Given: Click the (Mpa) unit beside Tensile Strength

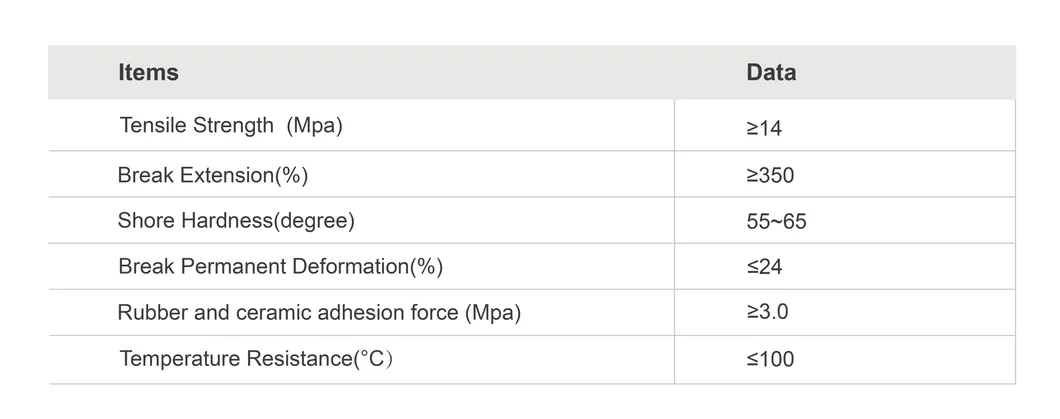Looking at the screenshot, I should coord(314,126).
